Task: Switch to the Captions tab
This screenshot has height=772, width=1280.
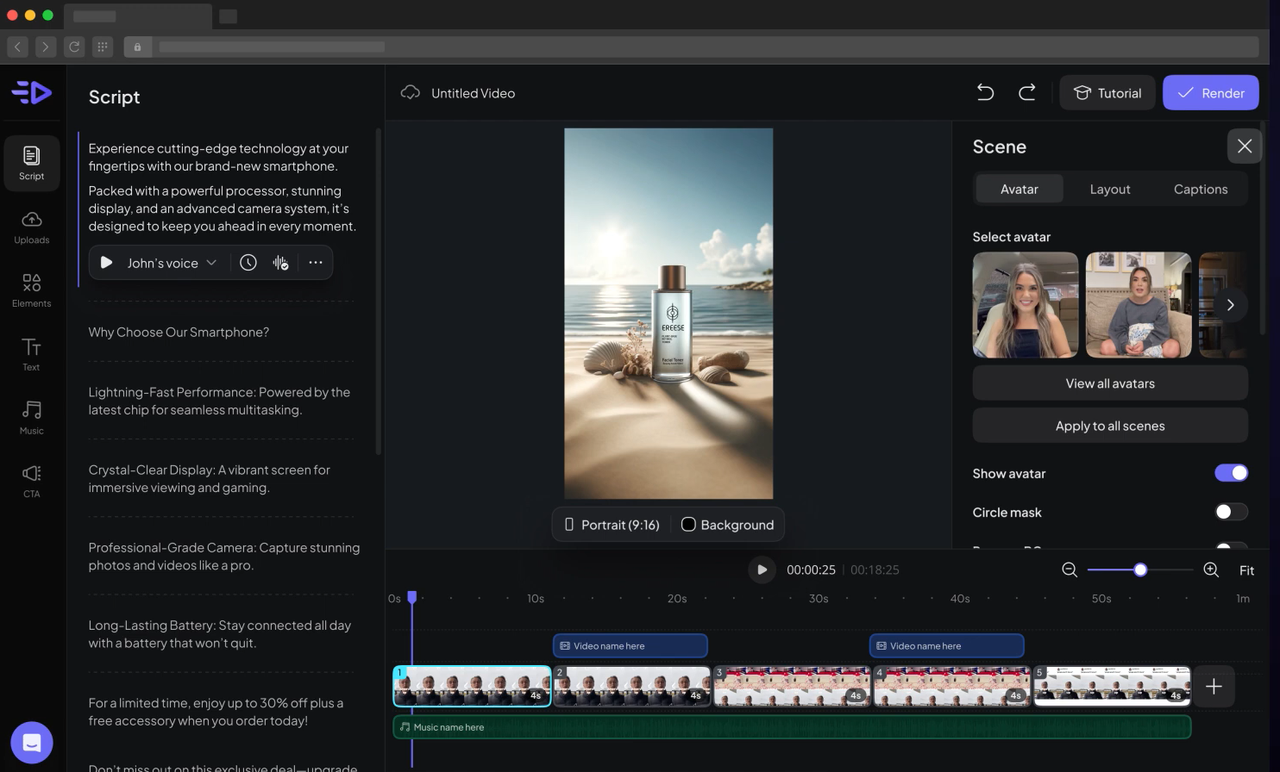Action: 1200,189
